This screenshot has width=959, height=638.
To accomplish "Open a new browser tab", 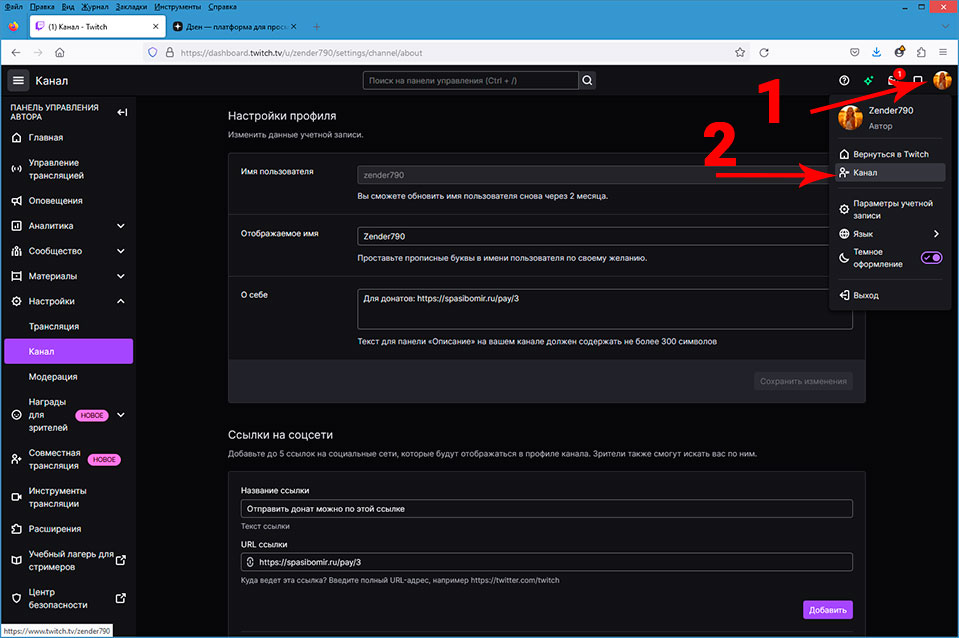I will (316, 27).
